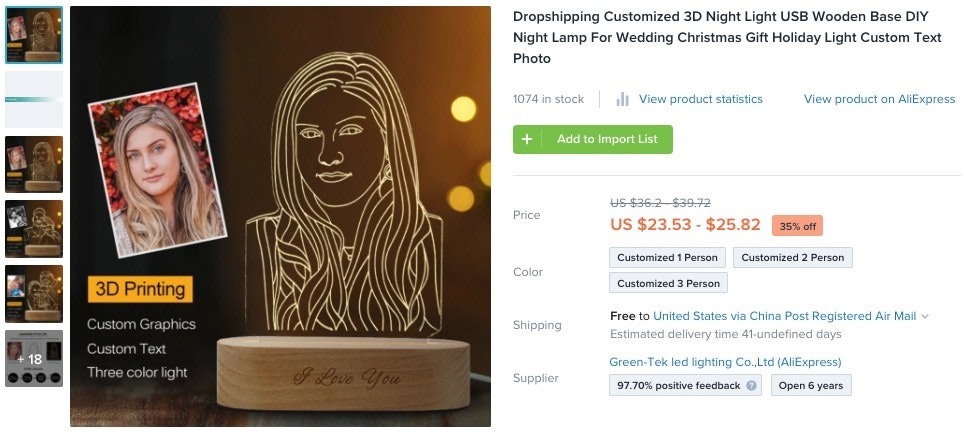The width and height of the screenshot is (964, 438).
Task: Show 18 more images thumbnail
Action: [x=34, y=358]
